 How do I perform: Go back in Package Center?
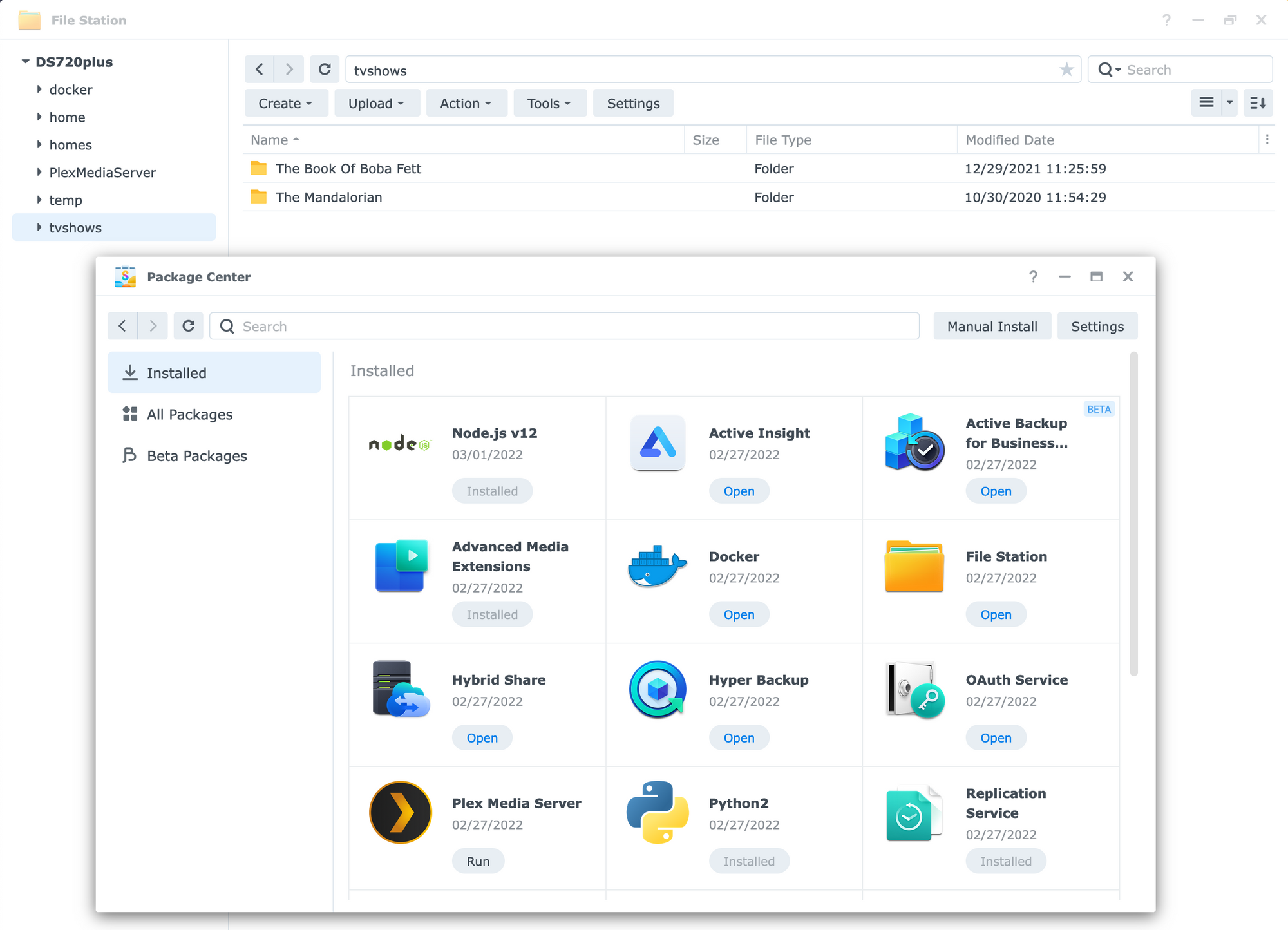122,326
